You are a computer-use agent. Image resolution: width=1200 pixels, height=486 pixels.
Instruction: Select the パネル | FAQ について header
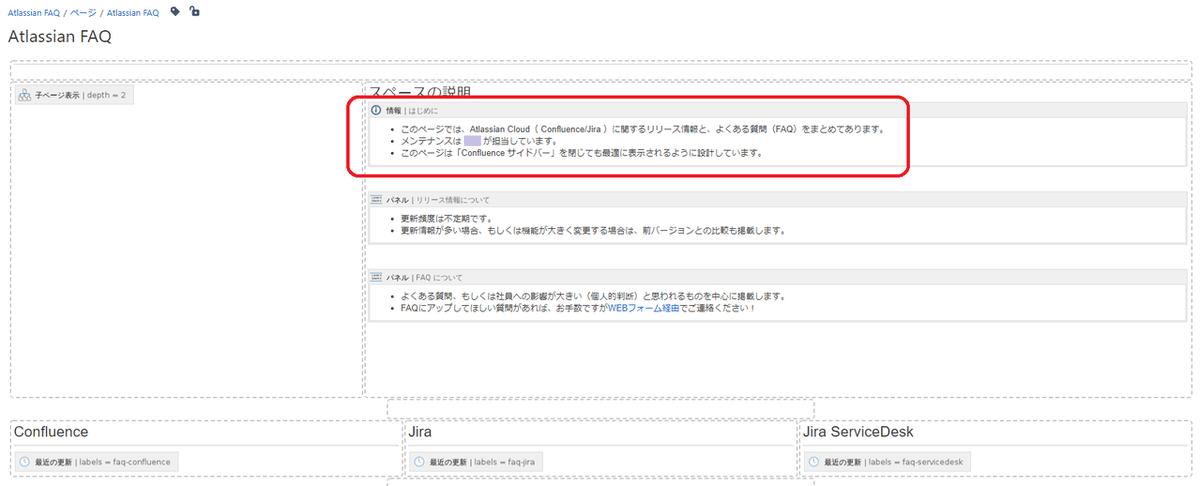(777, 277)
